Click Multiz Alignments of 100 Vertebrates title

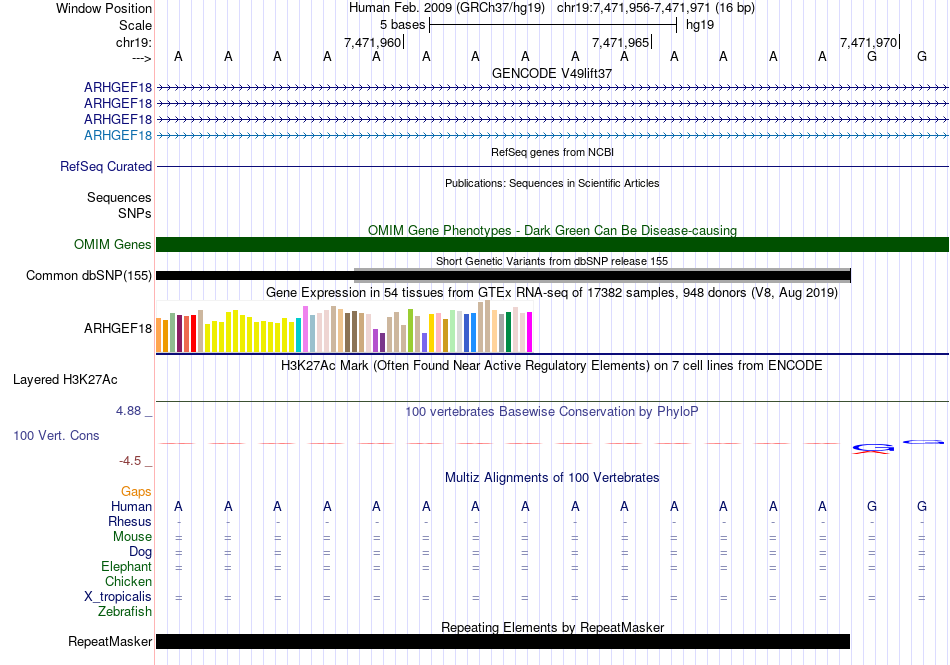[x=552, y=477]
